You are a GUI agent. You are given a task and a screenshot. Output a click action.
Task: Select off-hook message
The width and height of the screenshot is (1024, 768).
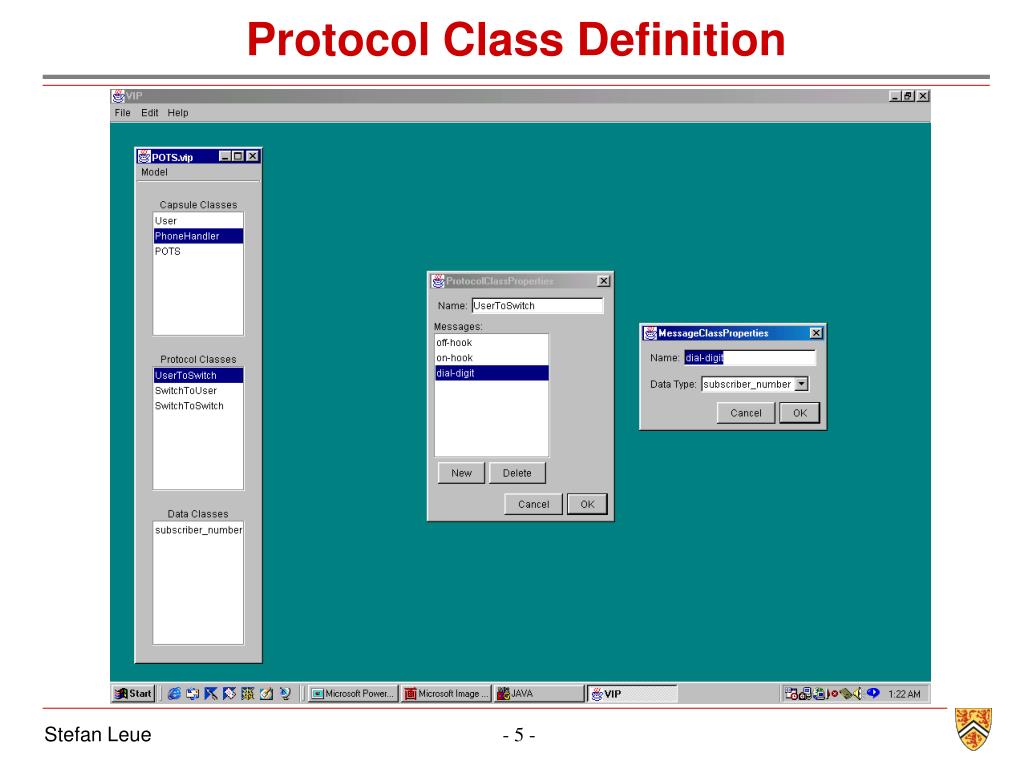pyautogui.click(x=491, y=342)
